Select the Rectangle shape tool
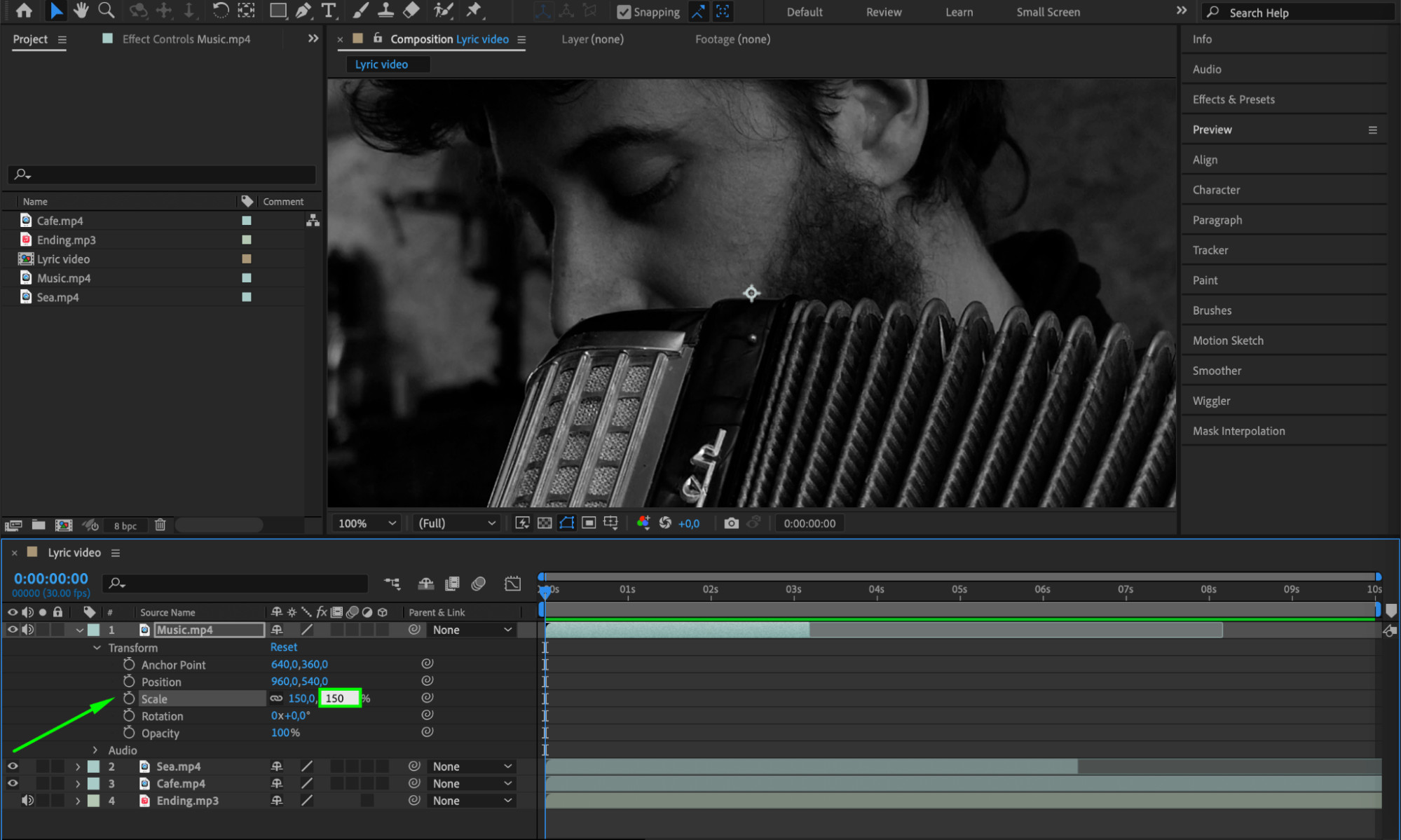This screenshot has width=1401, height=840. [278, 10]
